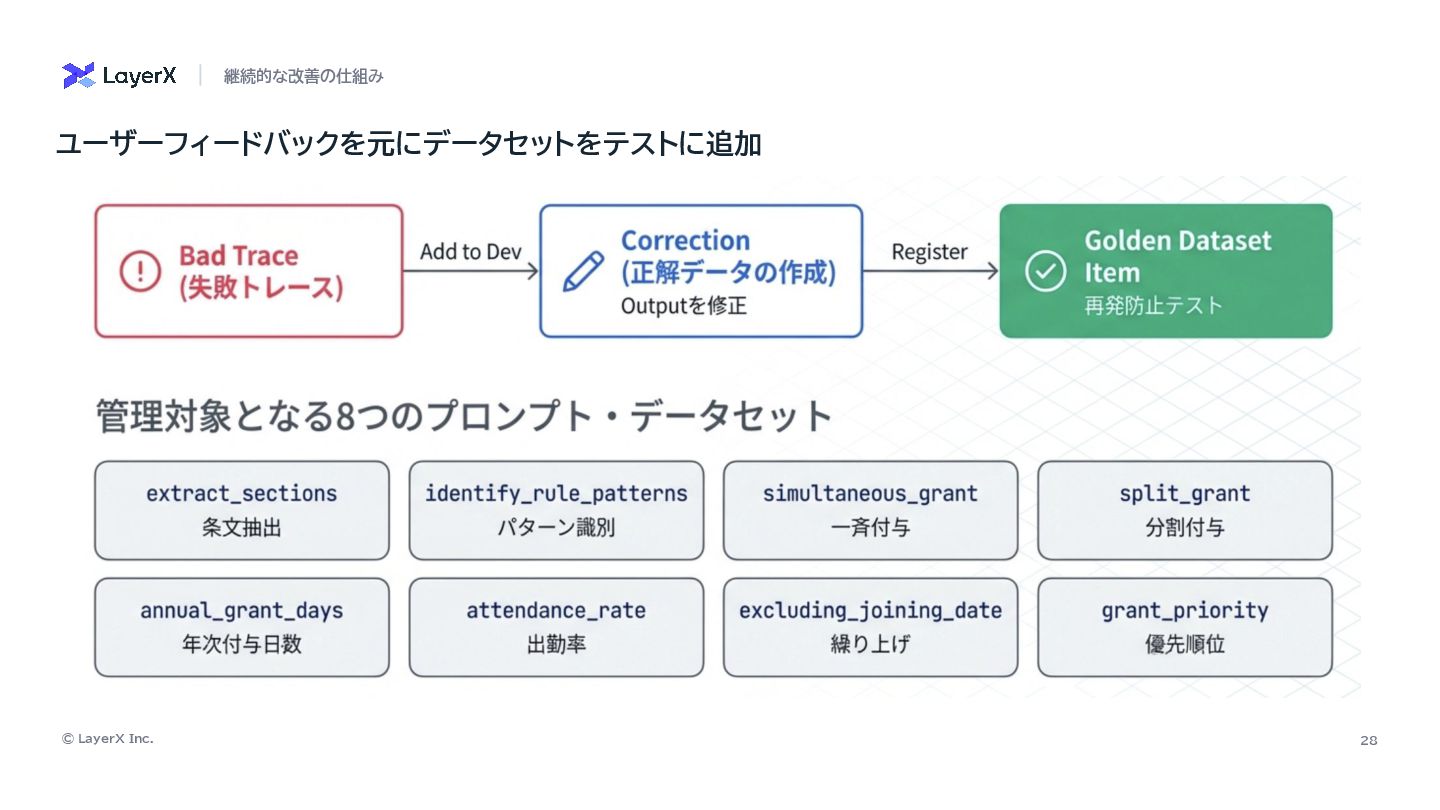The height and width of the screenshot is (810, 1440).
Task: Click the blue pencil edit icon
Action: tap(583, 271)
